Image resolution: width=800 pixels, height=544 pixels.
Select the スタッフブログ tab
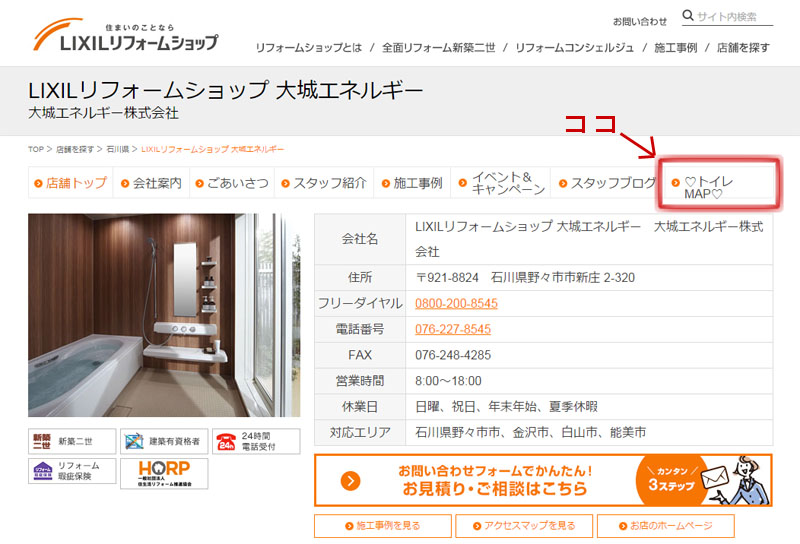(606, 183)
